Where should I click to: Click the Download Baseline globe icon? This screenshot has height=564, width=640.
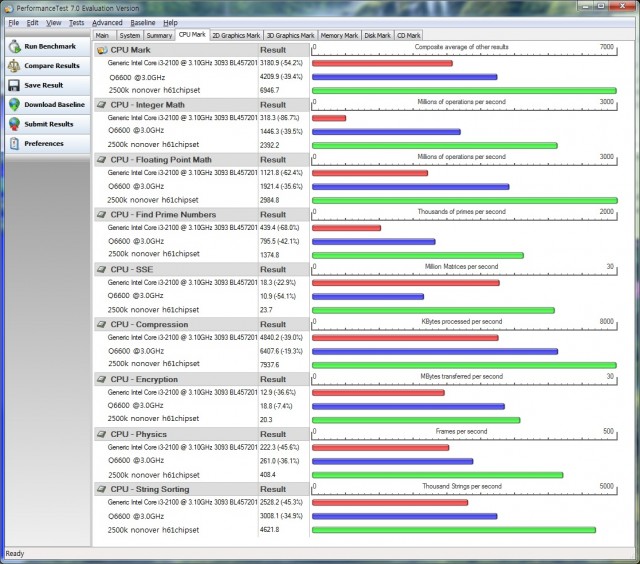(x=14, y=104)
